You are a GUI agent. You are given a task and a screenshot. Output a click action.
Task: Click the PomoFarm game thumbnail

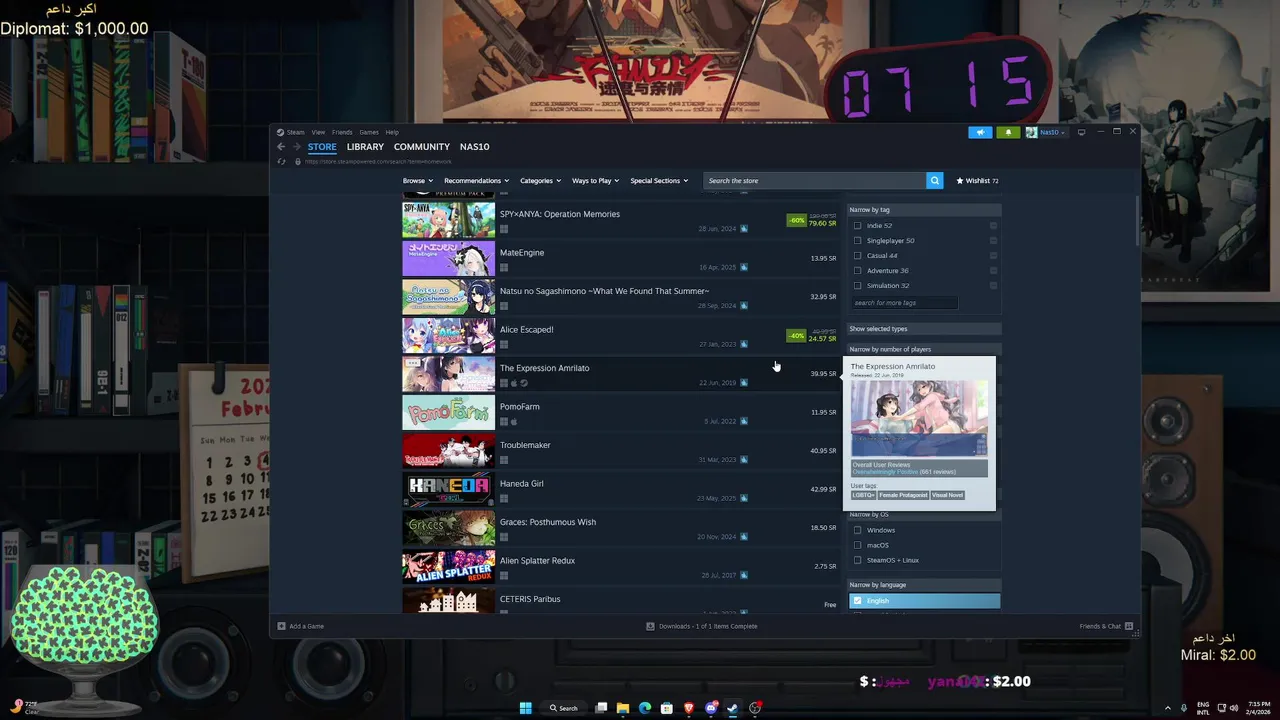point(448,413)
